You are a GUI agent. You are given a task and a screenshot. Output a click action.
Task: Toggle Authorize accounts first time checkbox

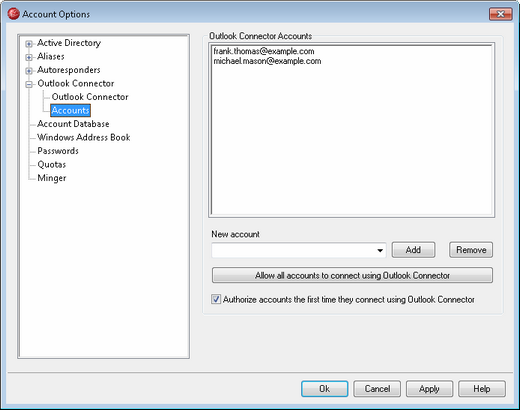[216, 299]
